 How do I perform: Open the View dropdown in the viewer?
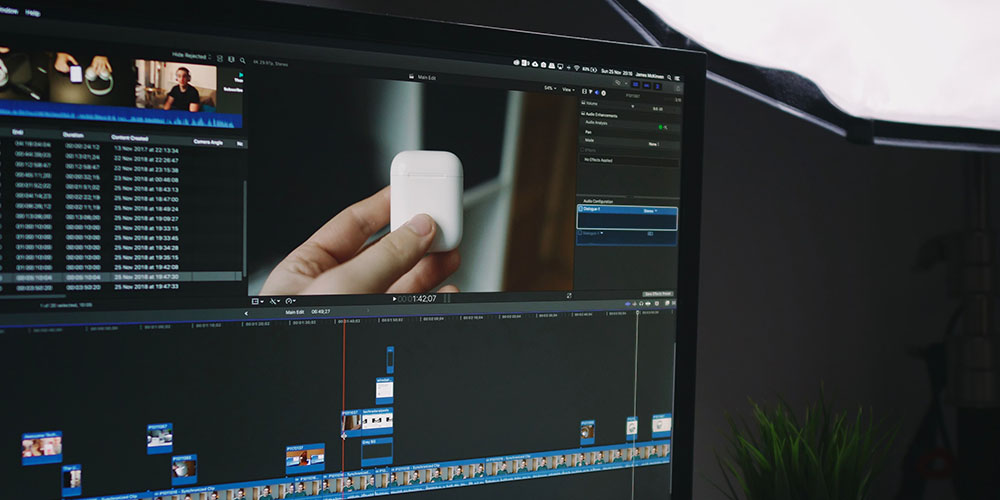point(568,89)
